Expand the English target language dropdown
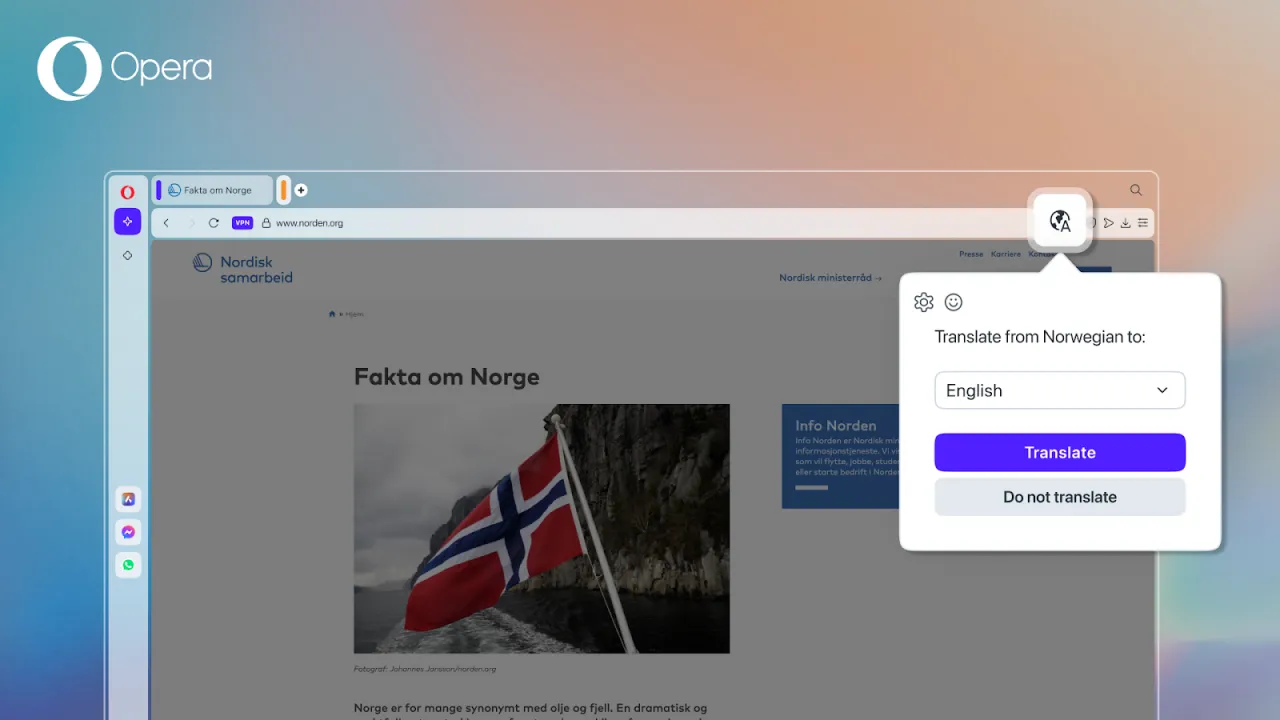The image size is (1280, 720). pyautogui.click(x=1059, y=390)
